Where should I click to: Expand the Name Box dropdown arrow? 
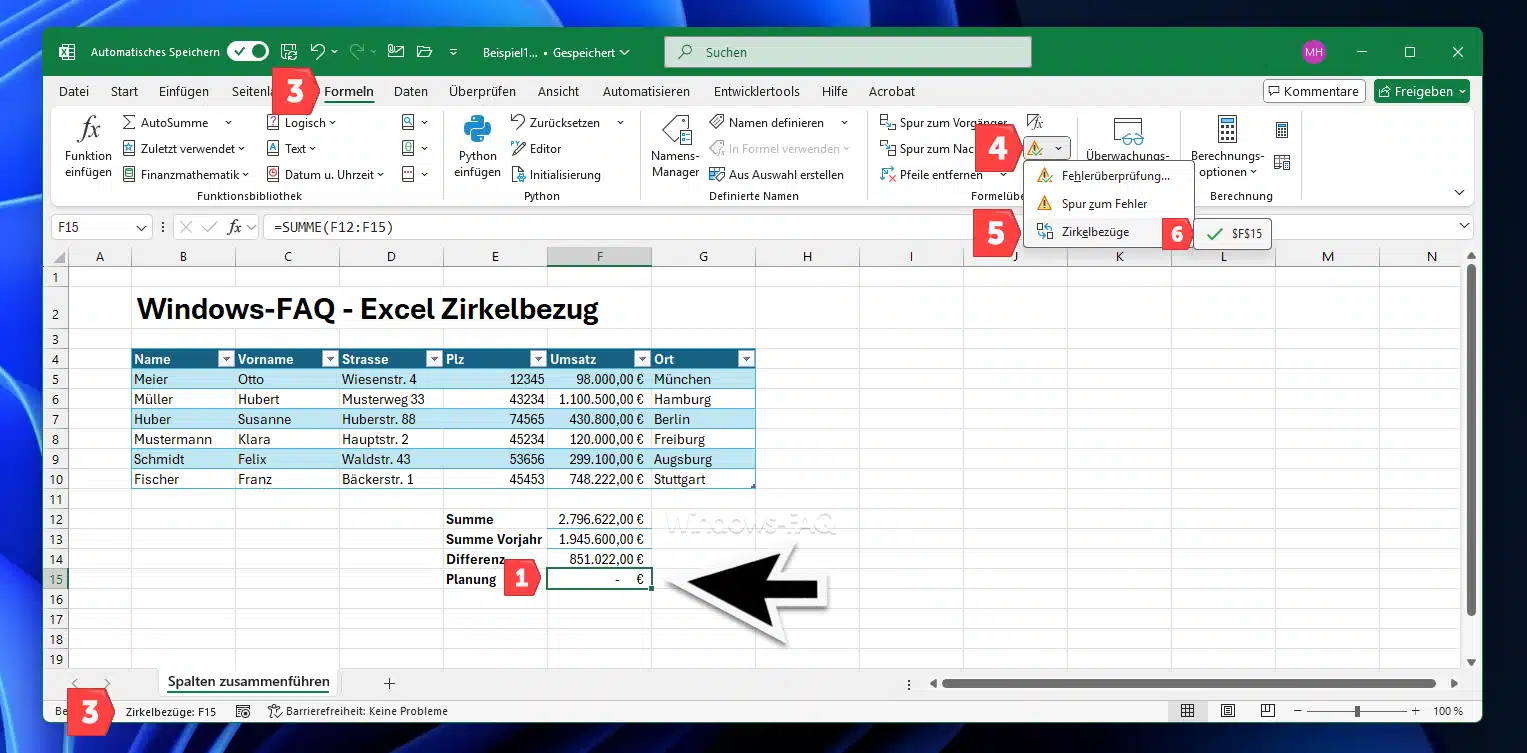click(141, 228)
